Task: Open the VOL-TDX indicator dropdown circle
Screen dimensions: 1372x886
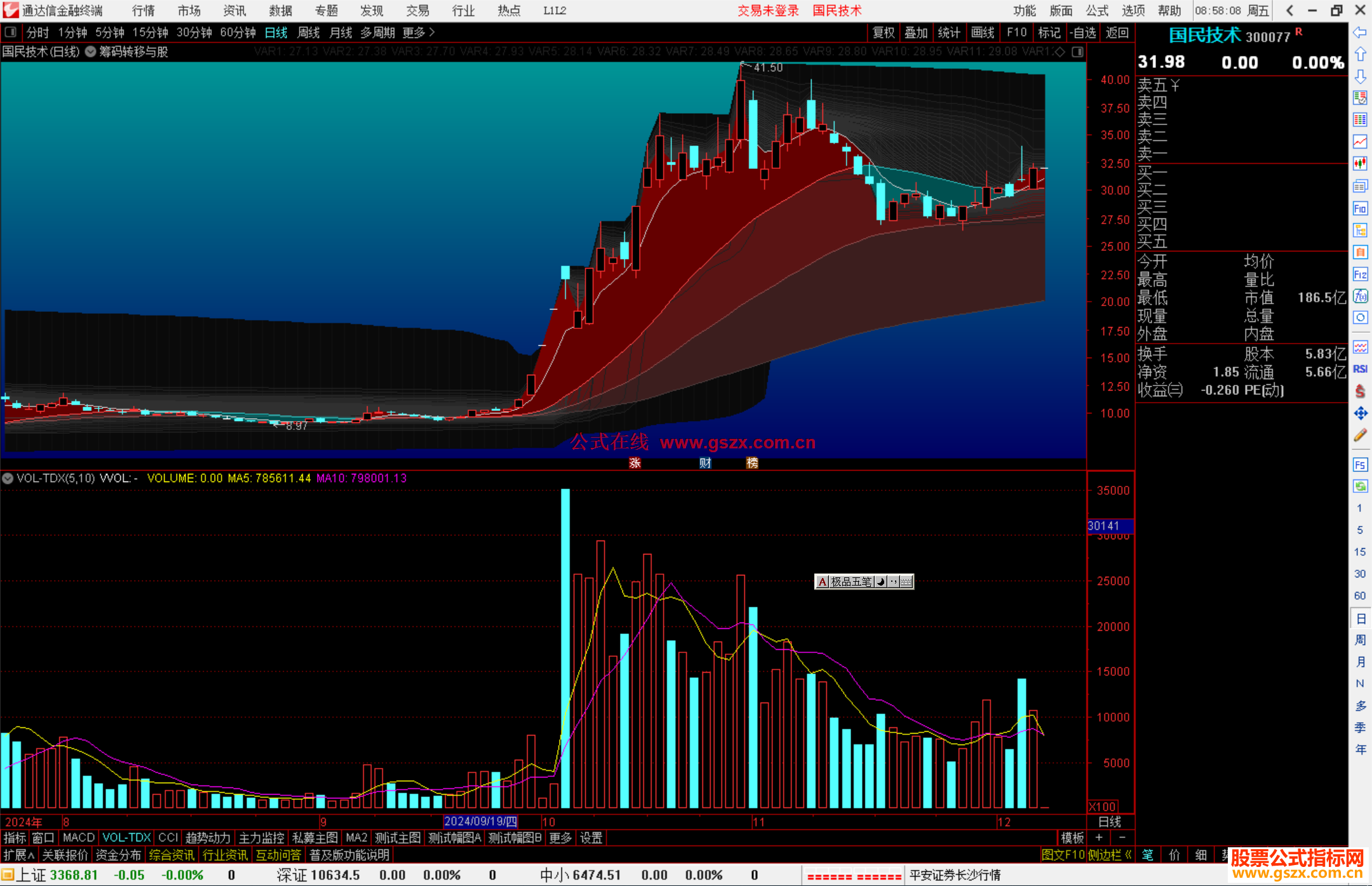Action: tap(8, 478)
